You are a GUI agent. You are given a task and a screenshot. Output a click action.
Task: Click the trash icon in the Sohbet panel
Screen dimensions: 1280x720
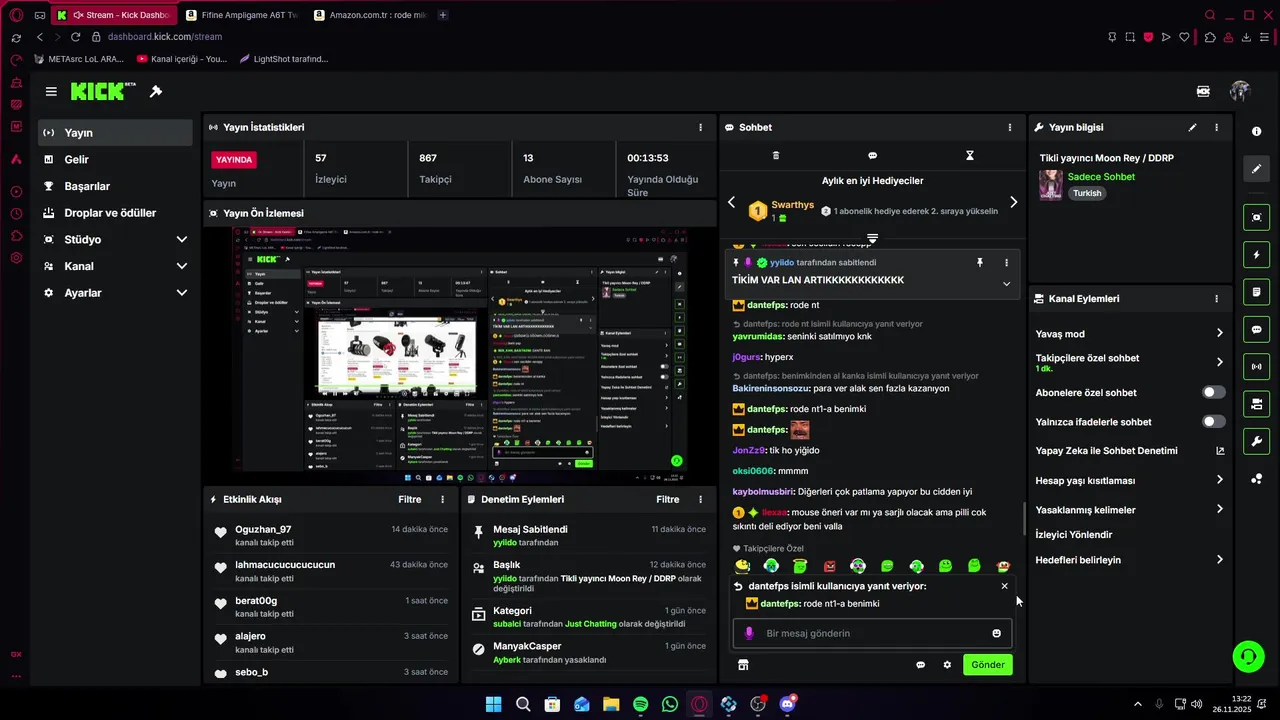(776, 156)
